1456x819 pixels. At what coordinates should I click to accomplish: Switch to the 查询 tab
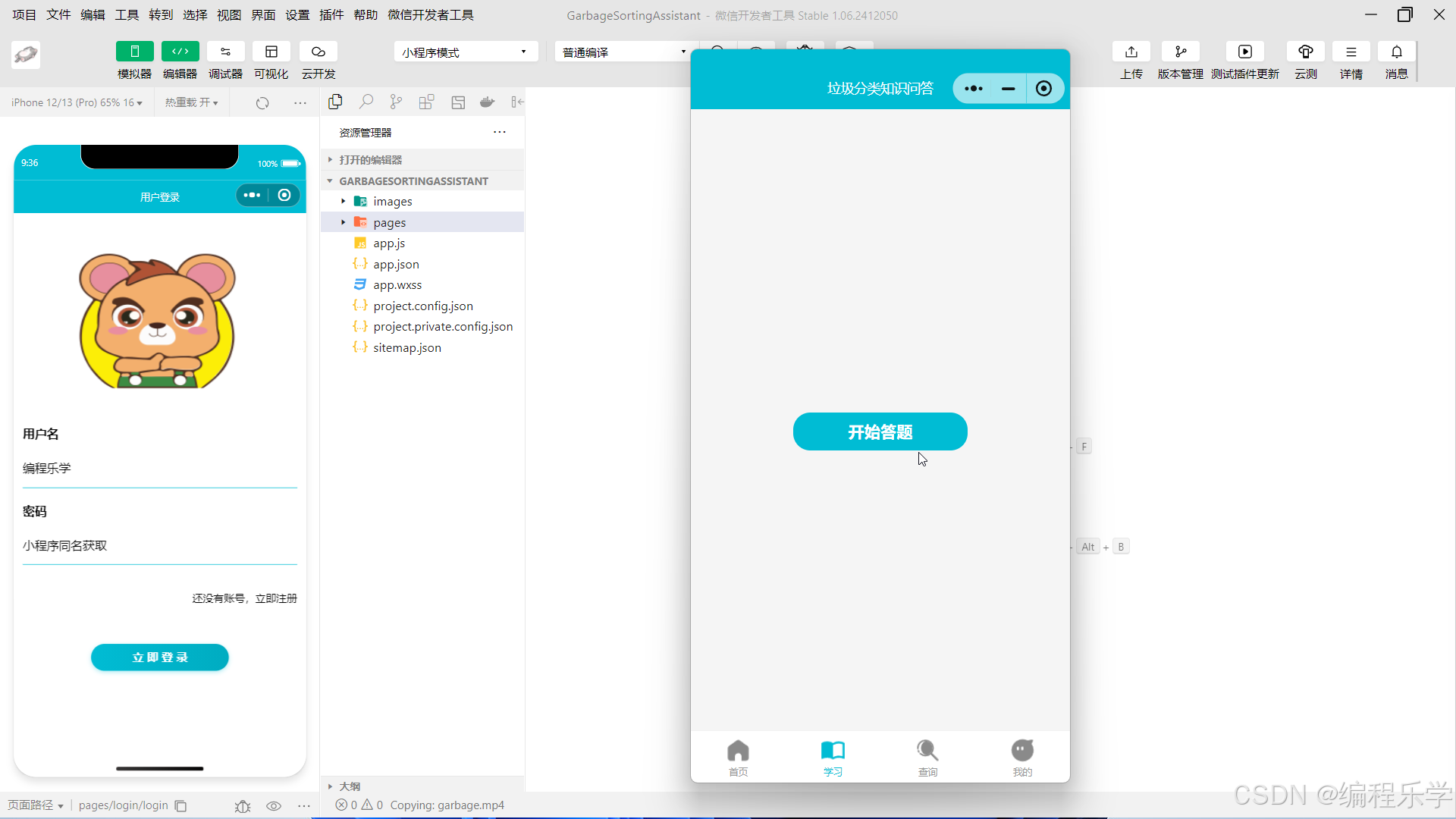(x=927, y=758)
